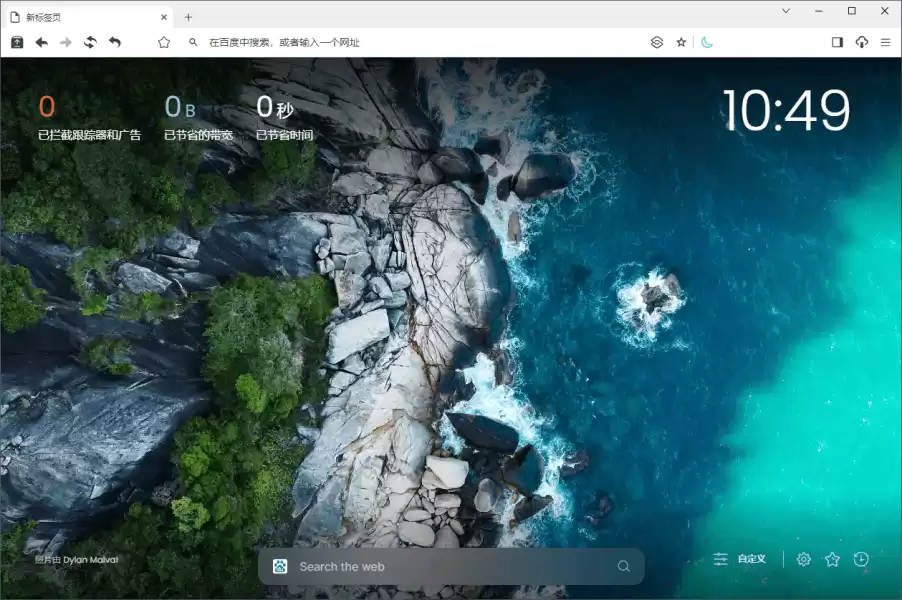Toggle the sidebar panel icon
Viewport: 902px width, 600px height.
838,42
